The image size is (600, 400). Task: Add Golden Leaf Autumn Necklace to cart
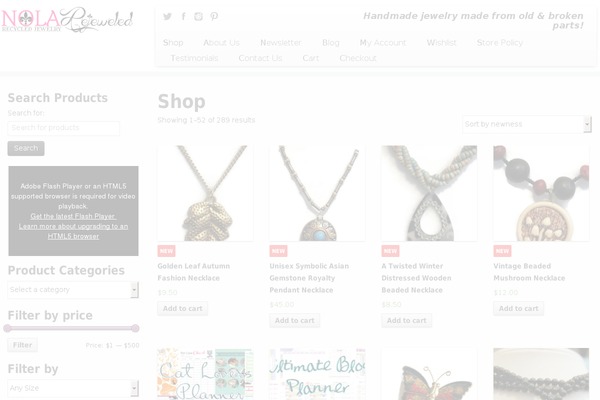pyautogui.click(x=183, y=309)
